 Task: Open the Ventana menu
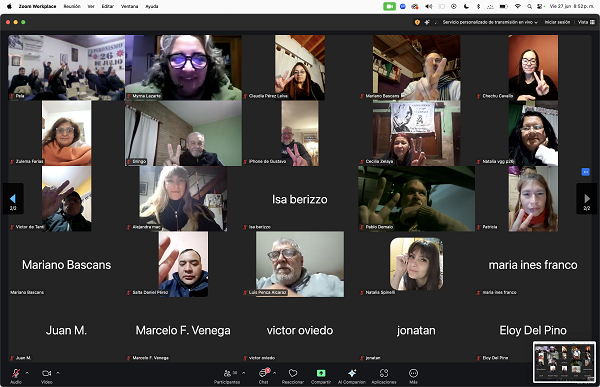click(129, 7)
